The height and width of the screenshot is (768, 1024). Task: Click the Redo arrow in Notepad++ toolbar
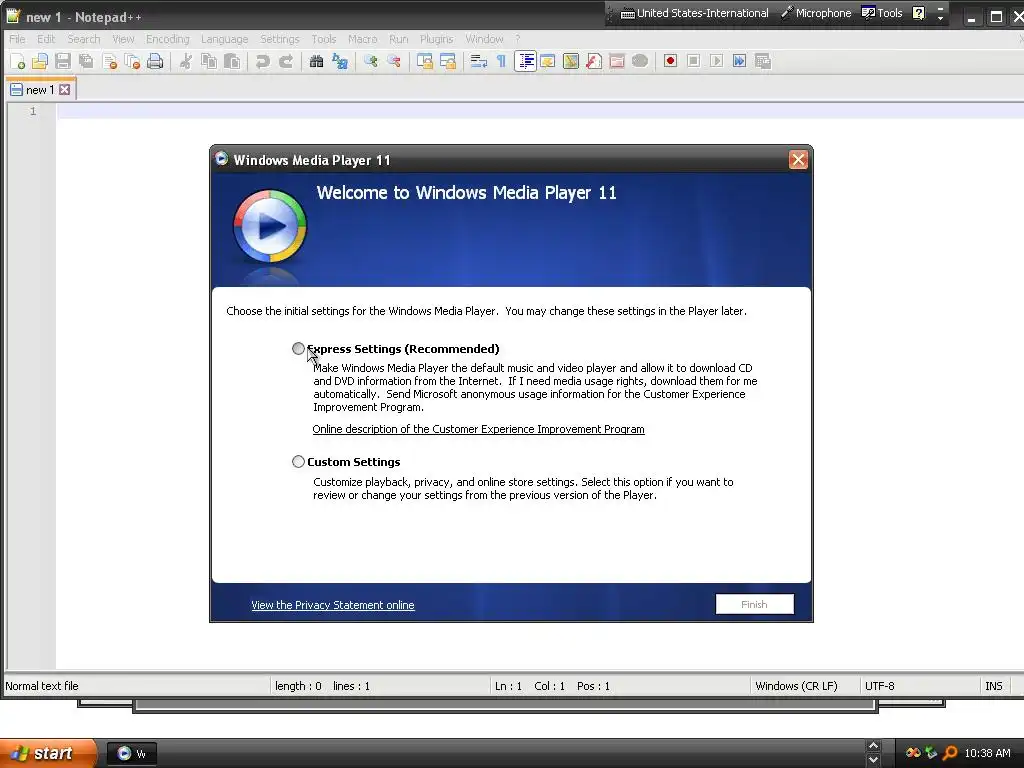coord(286,61)
